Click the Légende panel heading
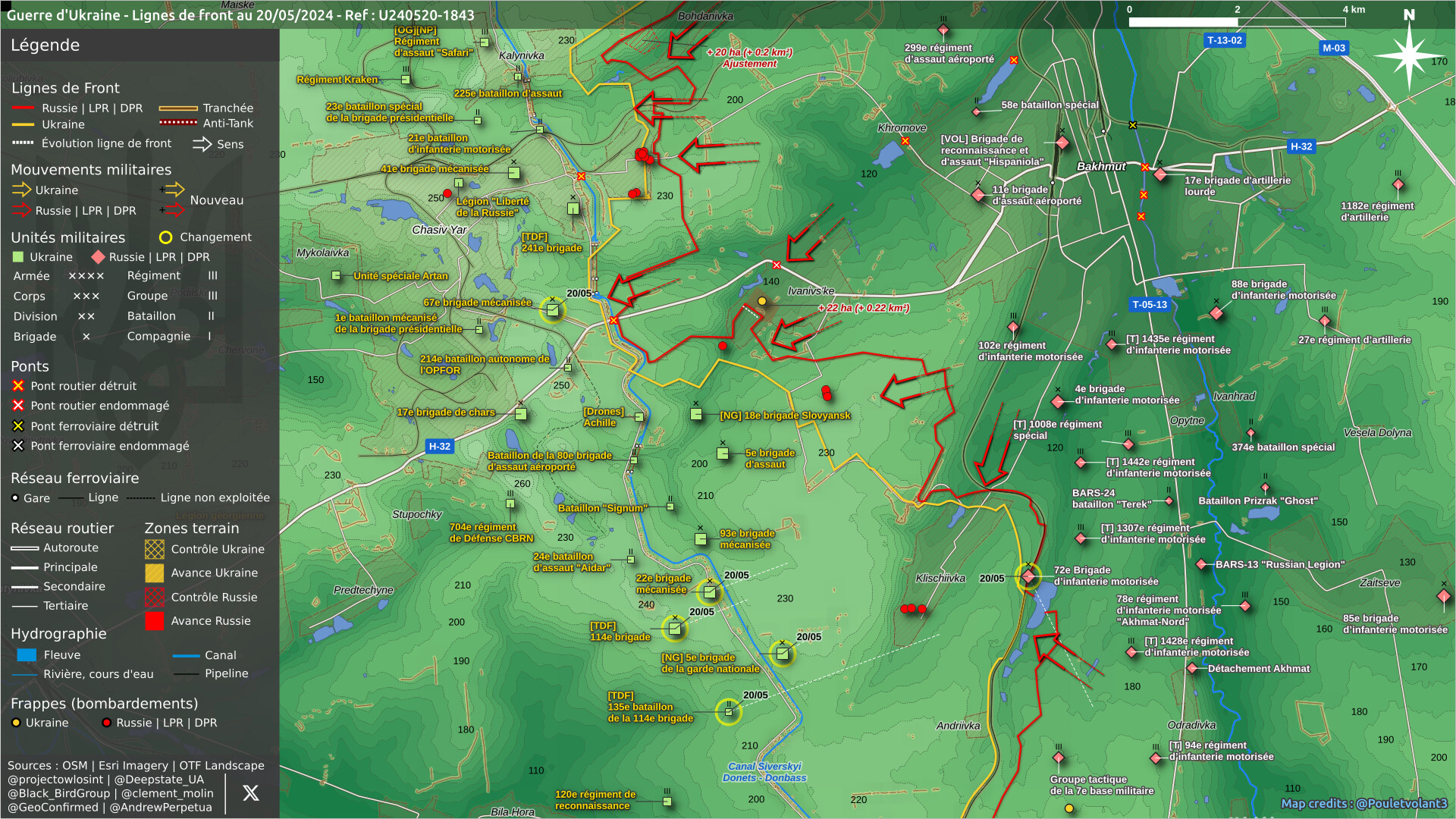 45,45
